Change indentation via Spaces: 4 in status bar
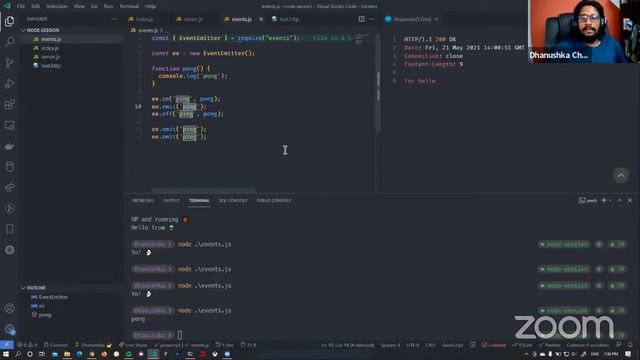Viewport: 640px width, 360px height. pos(390,345)
